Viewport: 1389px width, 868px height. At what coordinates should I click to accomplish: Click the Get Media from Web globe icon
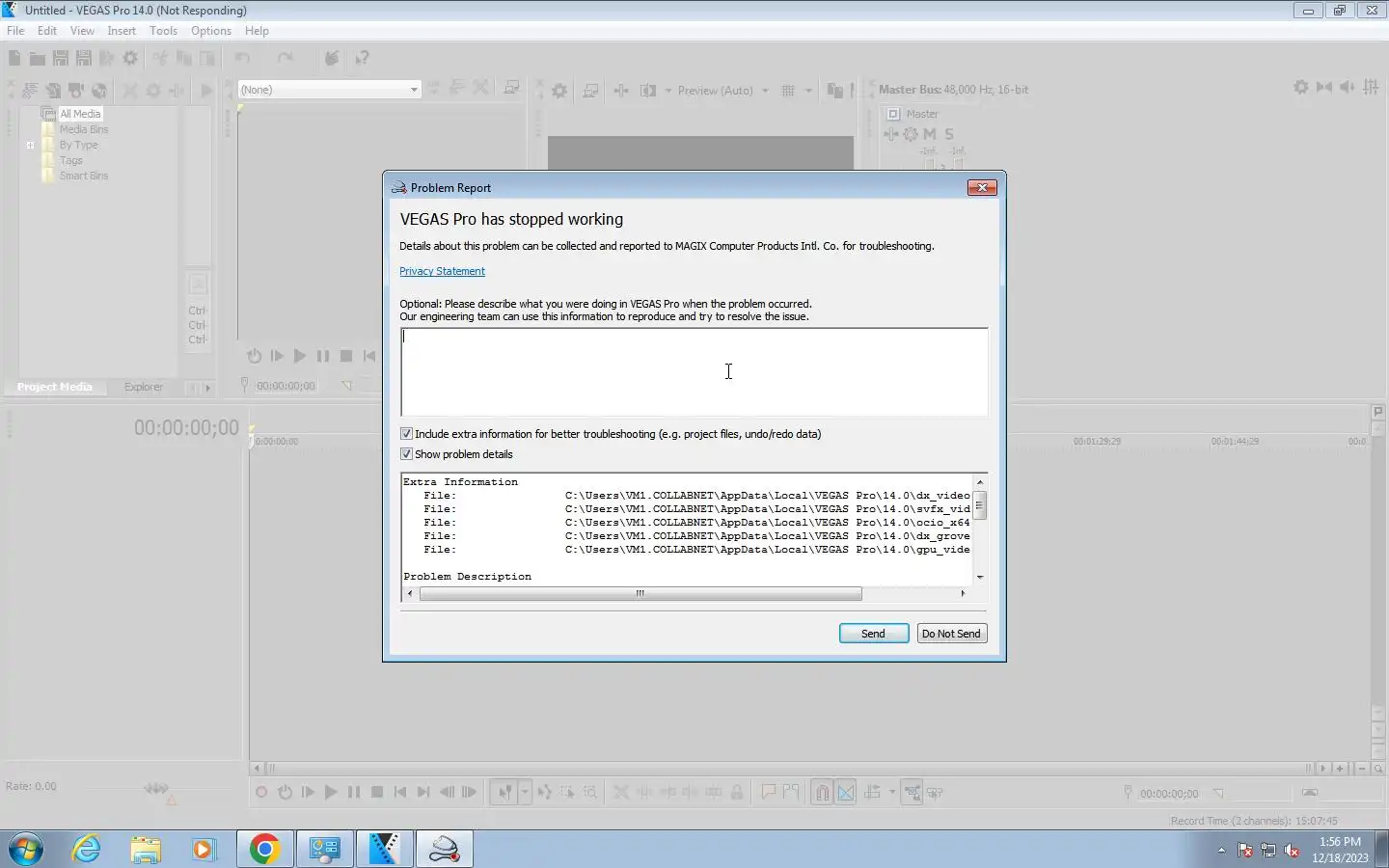click(x=98, y=90)
